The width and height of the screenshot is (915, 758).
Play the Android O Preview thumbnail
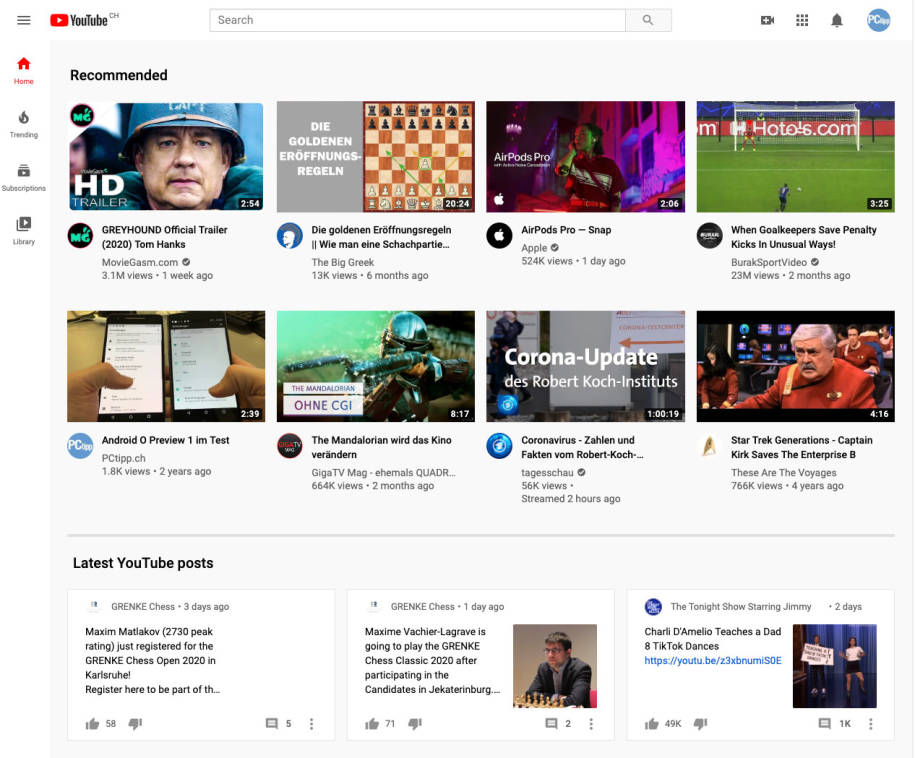click(x=166, y=366)
